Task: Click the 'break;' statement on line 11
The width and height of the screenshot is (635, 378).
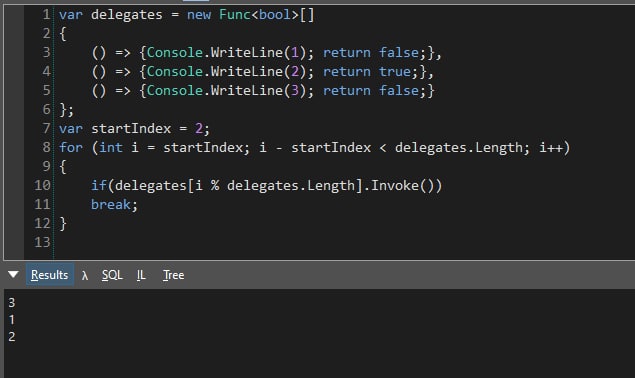Action: click(114, 205)
